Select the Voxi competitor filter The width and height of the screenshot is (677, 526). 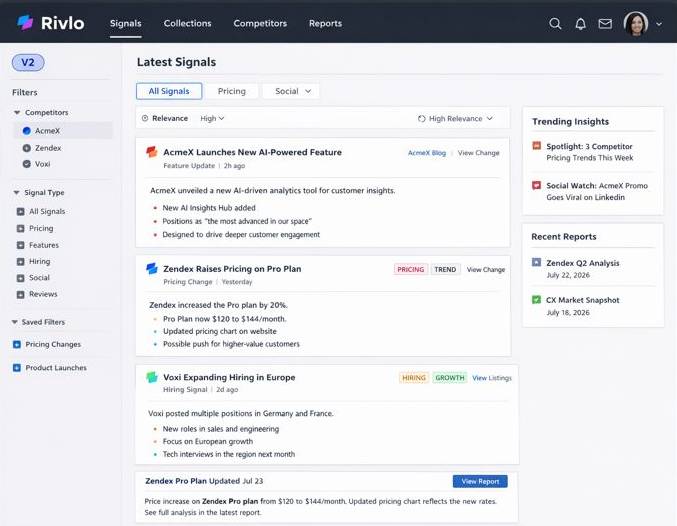(36, 164)
